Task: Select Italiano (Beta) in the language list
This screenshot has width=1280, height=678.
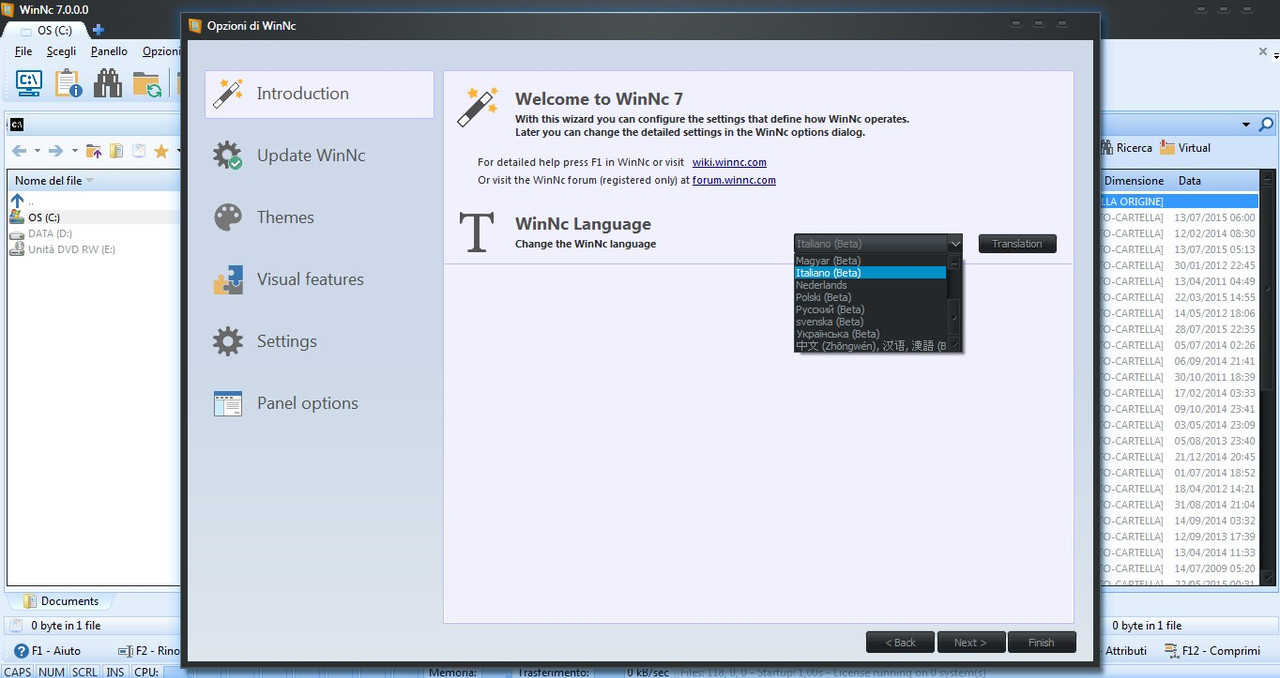Action: (x=870, y=273)
